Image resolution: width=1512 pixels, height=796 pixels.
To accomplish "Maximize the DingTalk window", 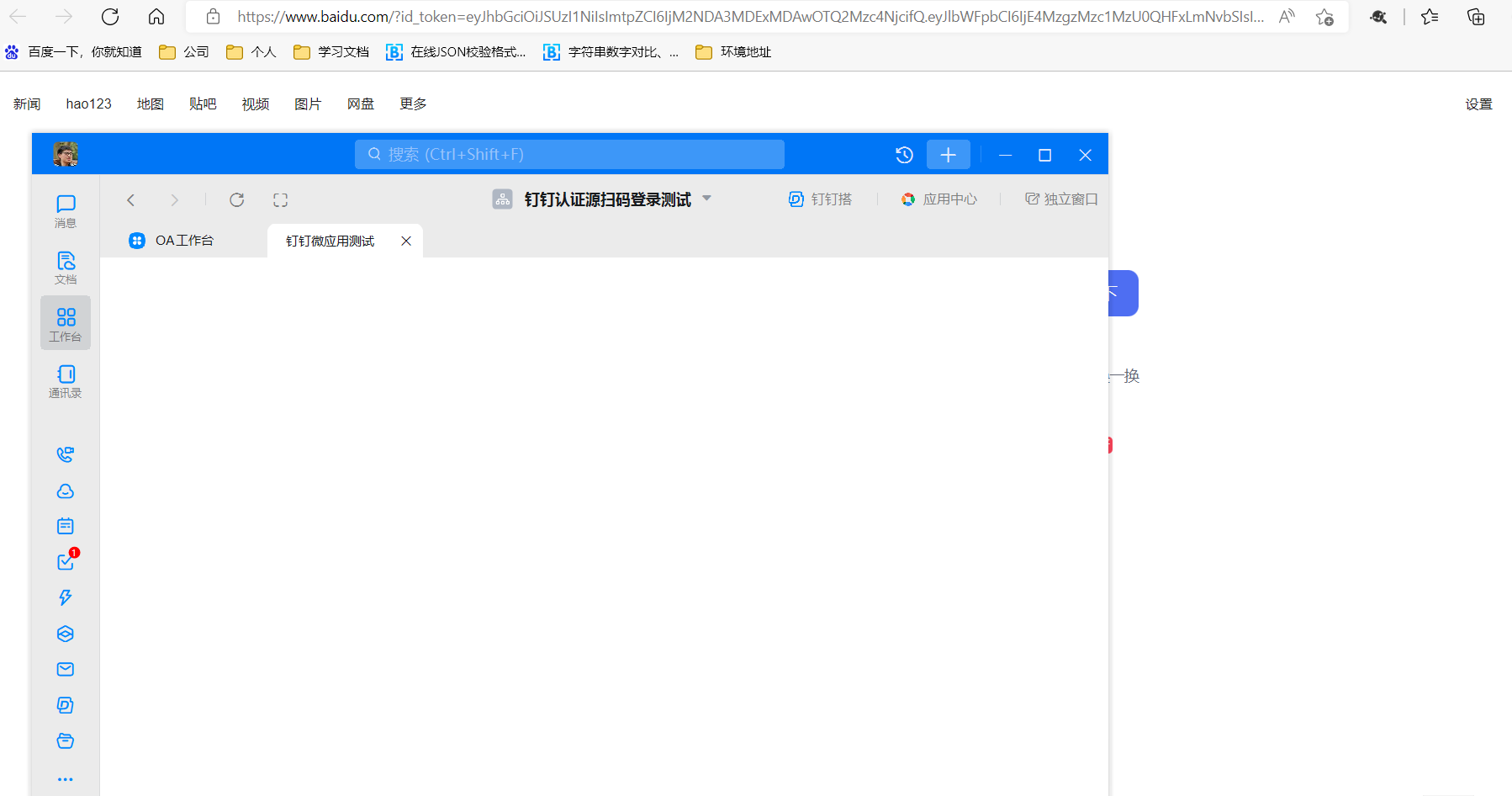I will click(x=1045, y=155).
